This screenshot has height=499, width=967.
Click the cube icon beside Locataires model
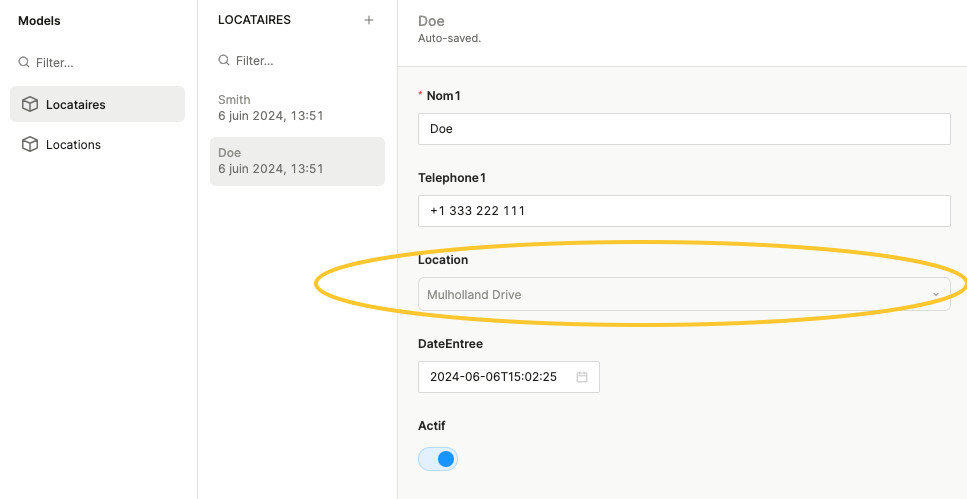pos(30,105)
